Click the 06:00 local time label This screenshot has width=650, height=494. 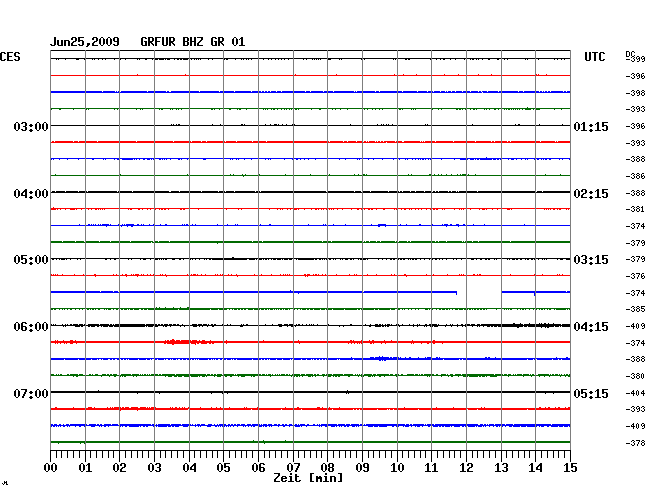31,327
